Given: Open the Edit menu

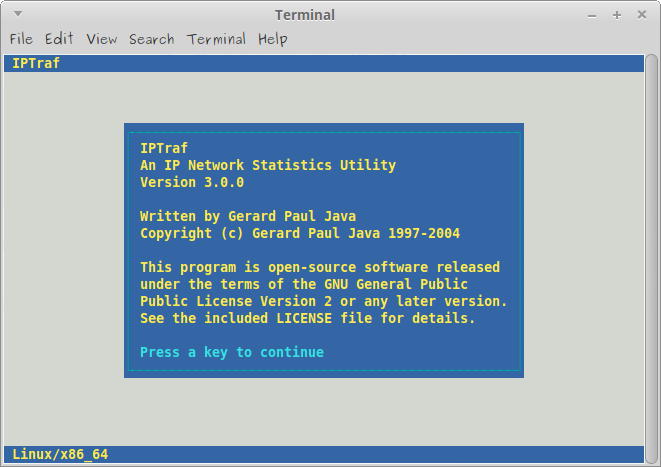Looking at the screenshot, I should (59, 39).
